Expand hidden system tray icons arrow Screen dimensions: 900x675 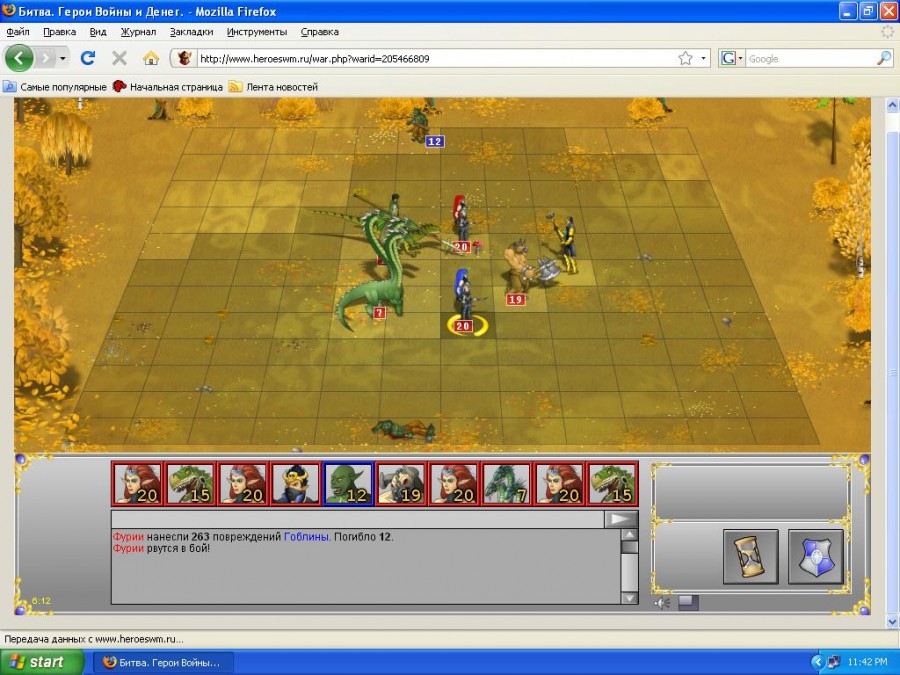coord(817,662)
